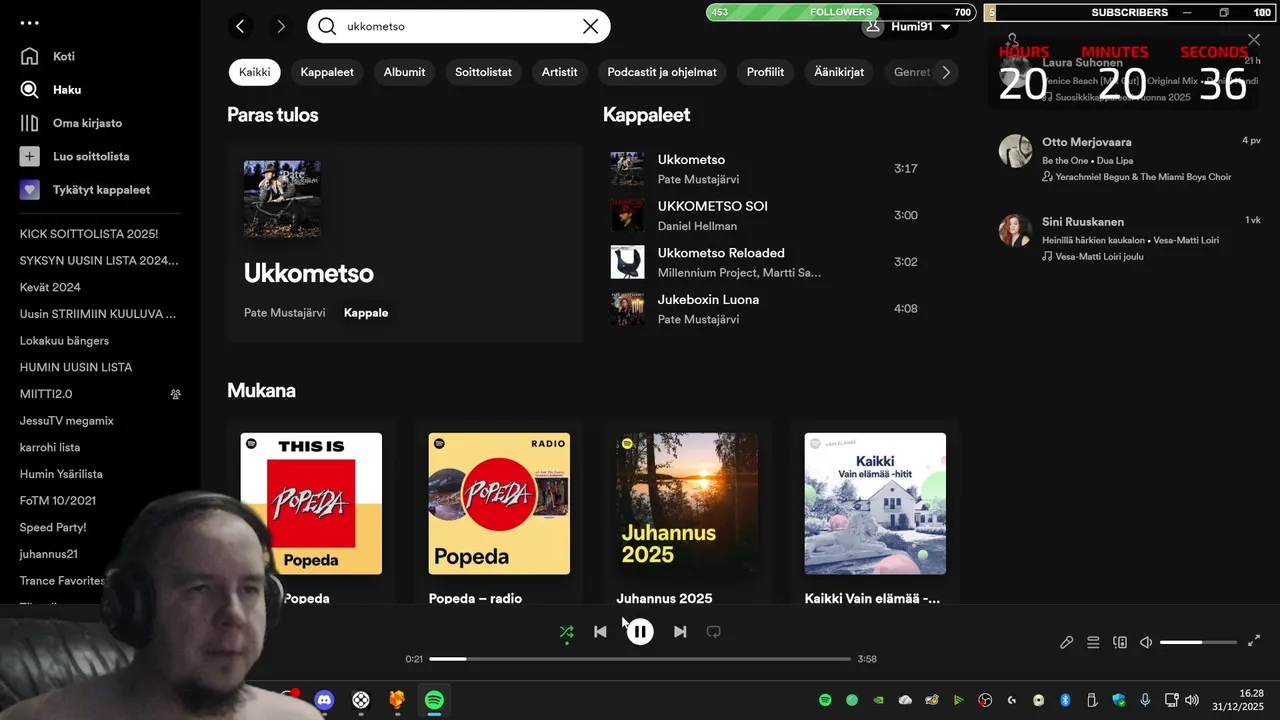The width and height of the screenshot is (1280, 720).
Task: Open KICK SOITTOLISTA 2025! playlist
Action: 89,234
